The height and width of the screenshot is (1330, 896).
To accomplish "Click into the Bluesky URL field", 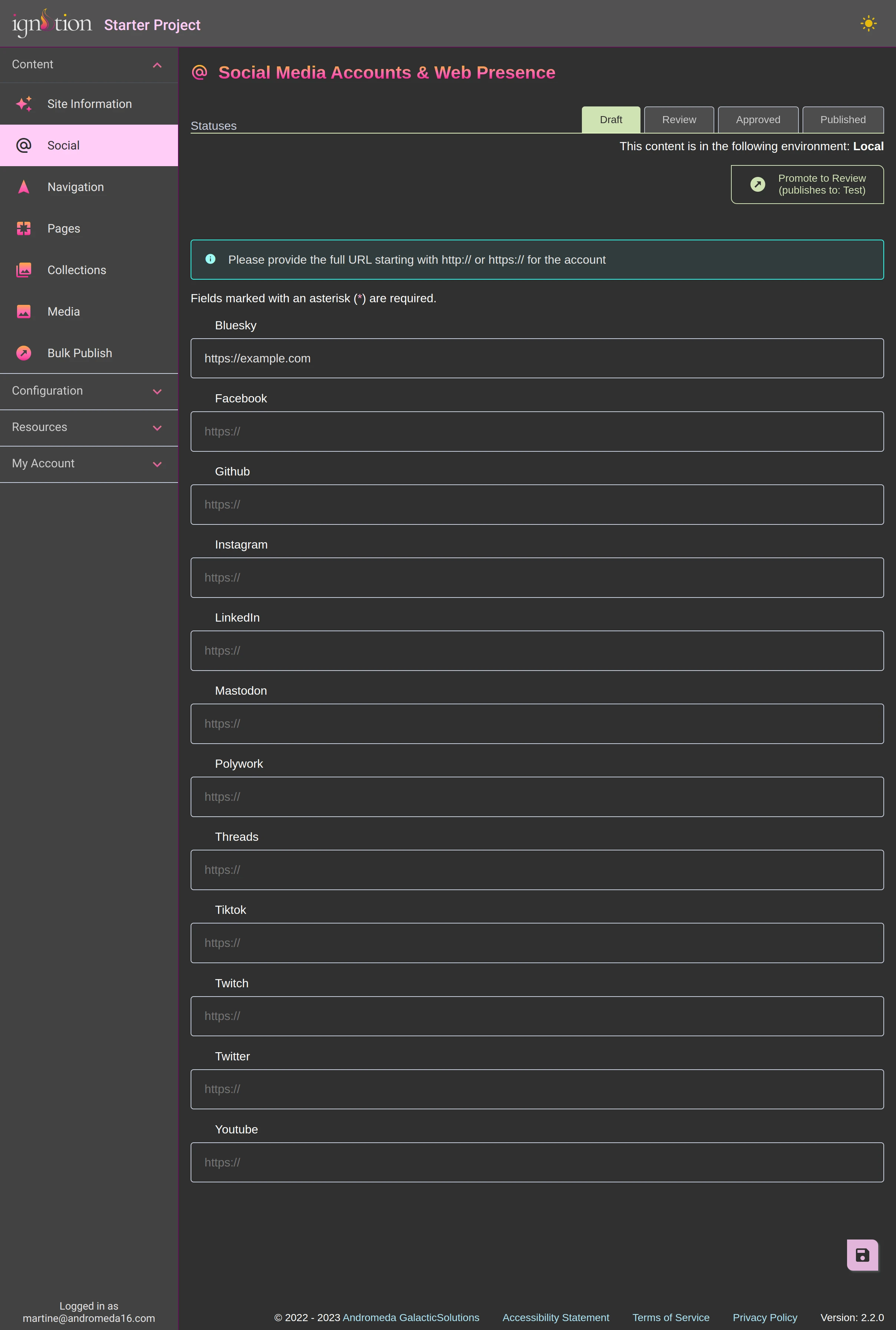I will click(x=537, y=358).
